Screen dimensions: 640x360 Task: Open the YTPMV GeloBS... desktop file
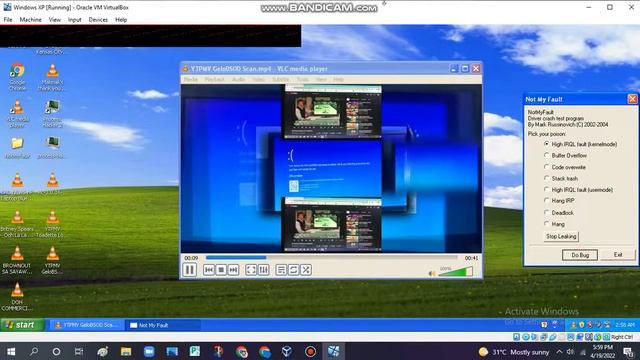point(52,261)
